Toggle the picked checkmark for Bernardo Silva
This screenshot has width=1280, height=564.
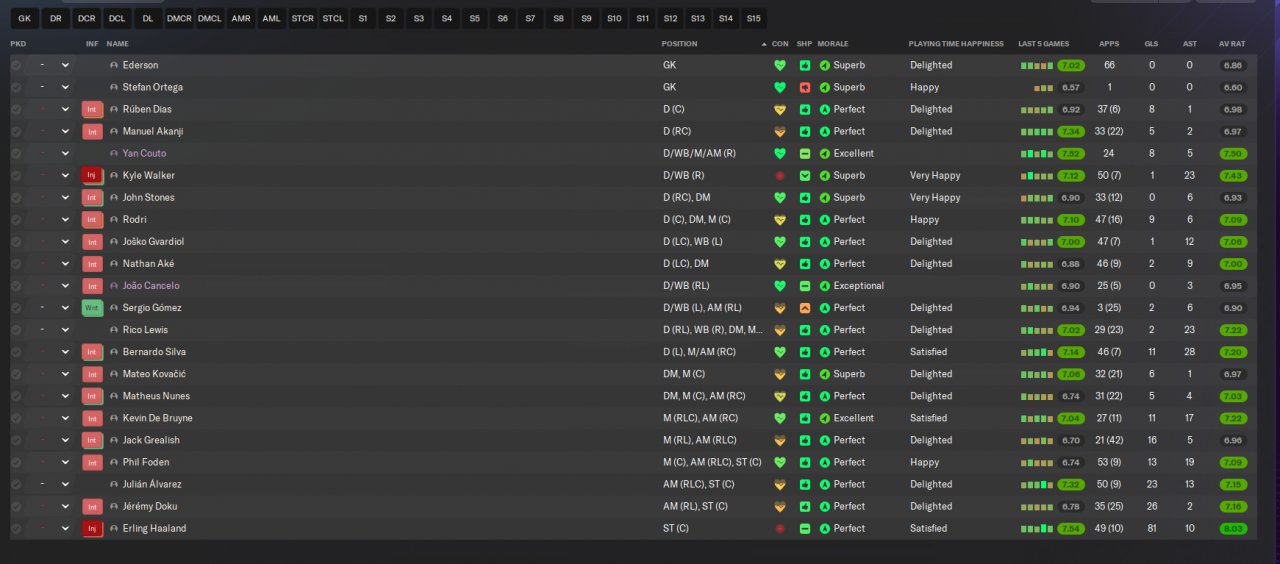click(x=16, y=352)
